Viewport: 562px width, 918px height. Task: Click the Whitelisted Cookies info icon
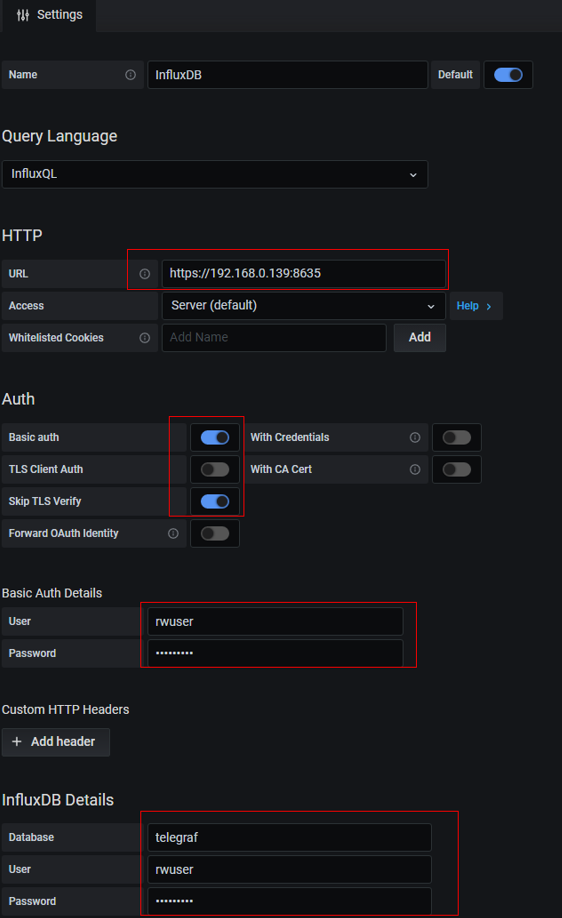tap(145, 338)
